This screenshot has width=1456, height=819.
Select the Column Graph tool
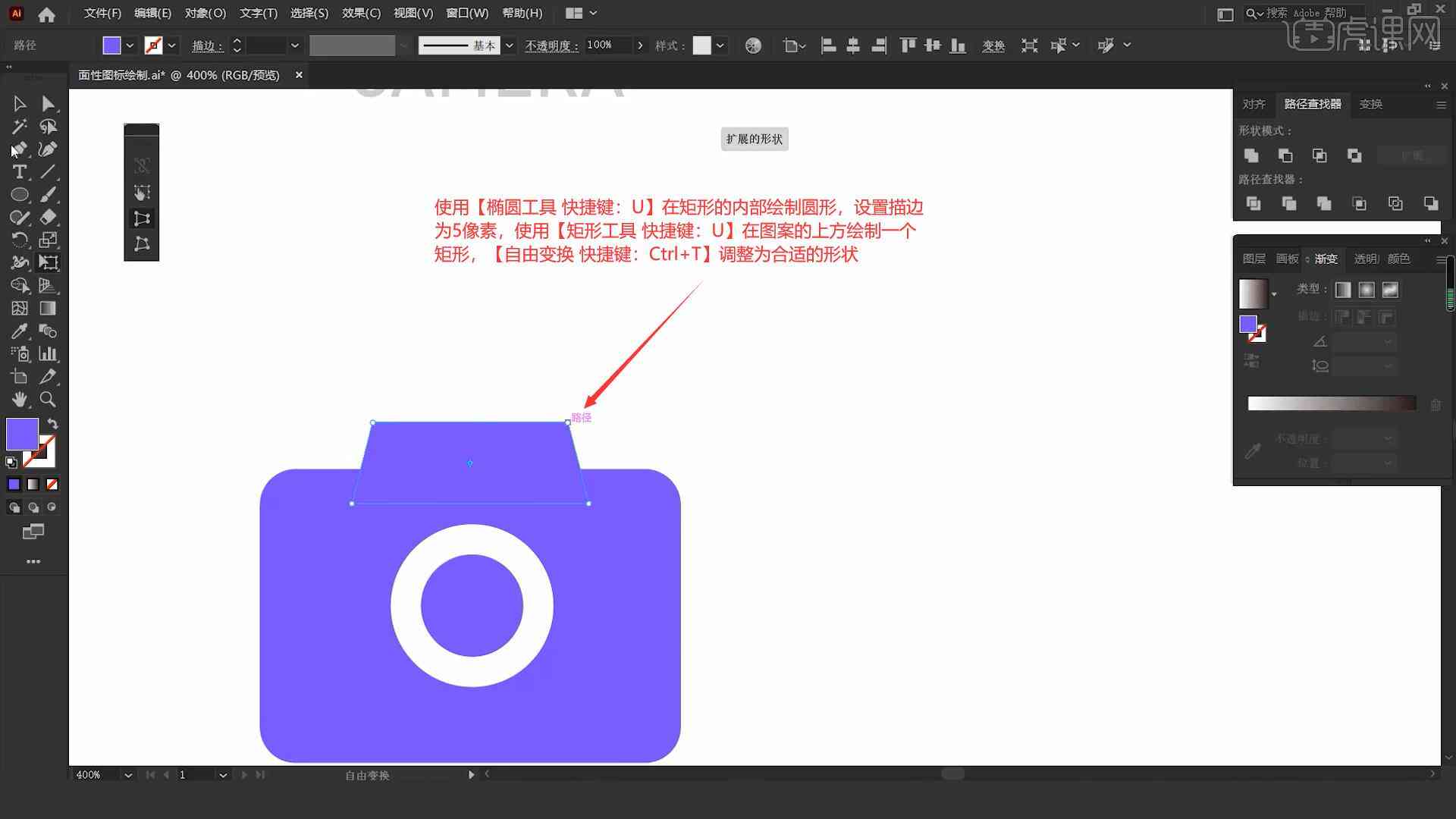click(x=48, y=353)
